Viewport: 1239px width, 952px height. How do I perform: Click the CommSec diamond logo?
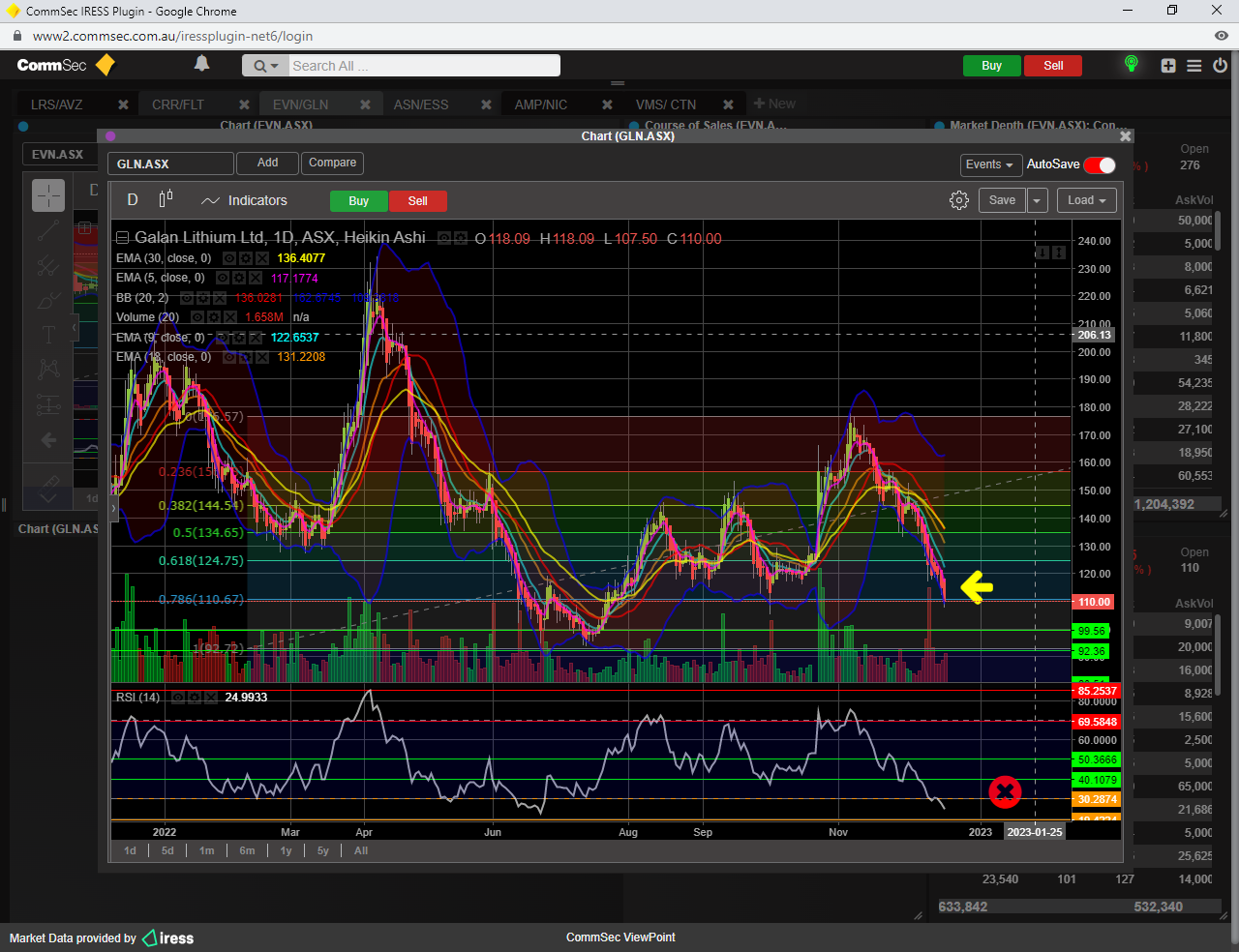[x=106, y=65]
